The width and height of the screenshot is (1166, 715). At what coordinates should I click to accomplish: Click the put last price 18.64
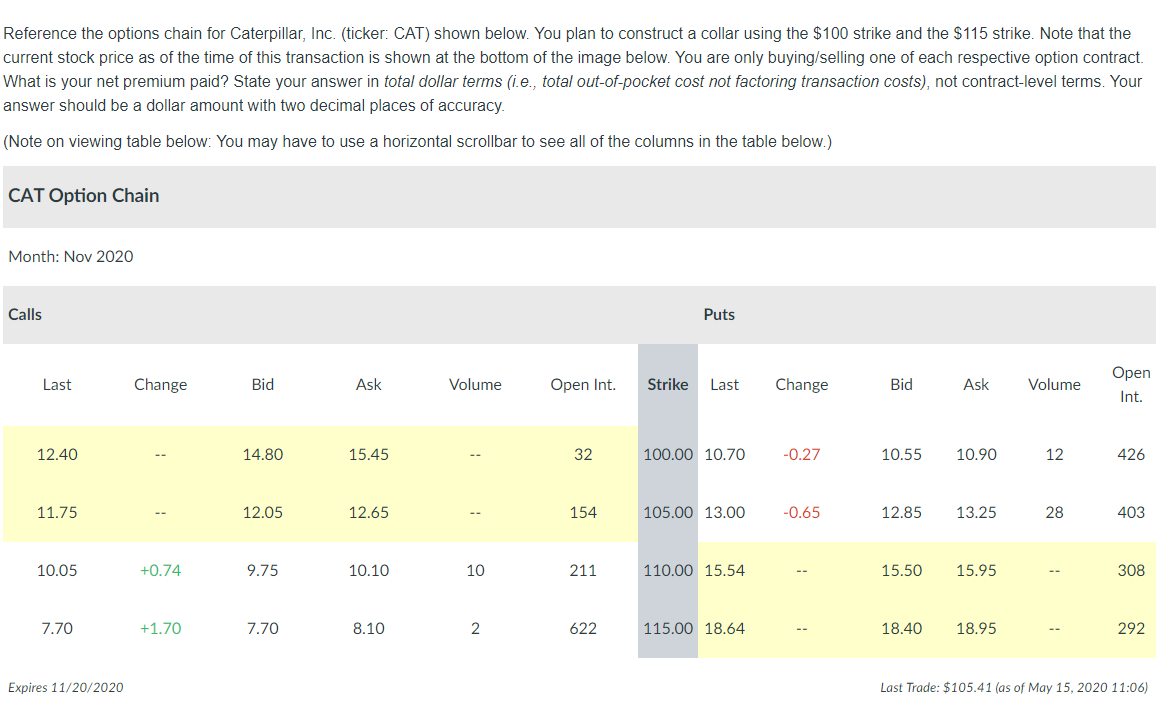pos(724,628)
